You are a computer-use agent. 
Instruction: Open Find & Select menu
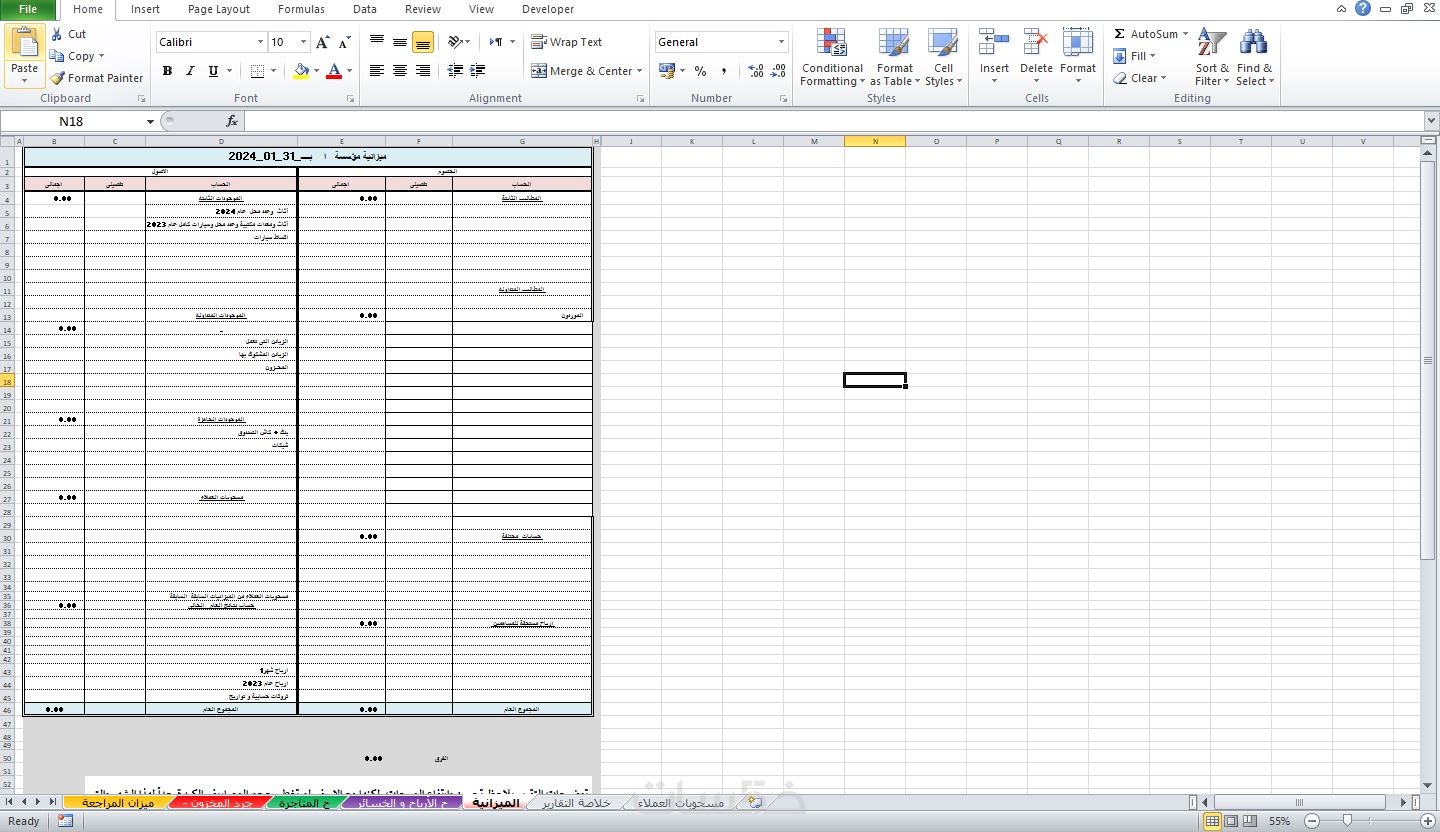coord(1254,57)
